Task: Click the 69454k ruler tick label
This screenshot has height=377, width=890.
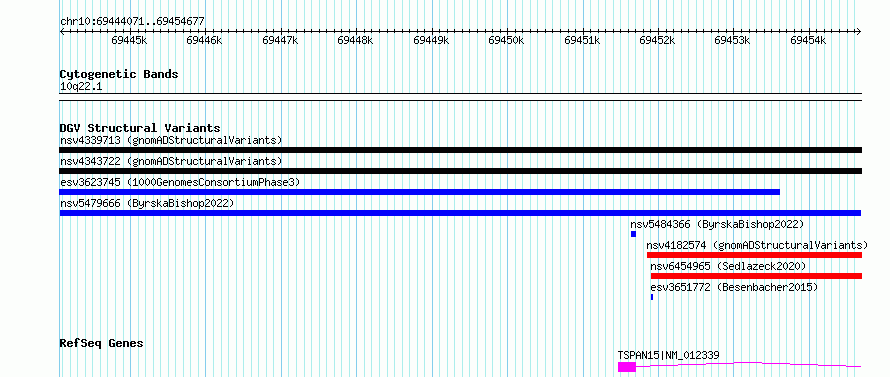Action: coord(808,40)
